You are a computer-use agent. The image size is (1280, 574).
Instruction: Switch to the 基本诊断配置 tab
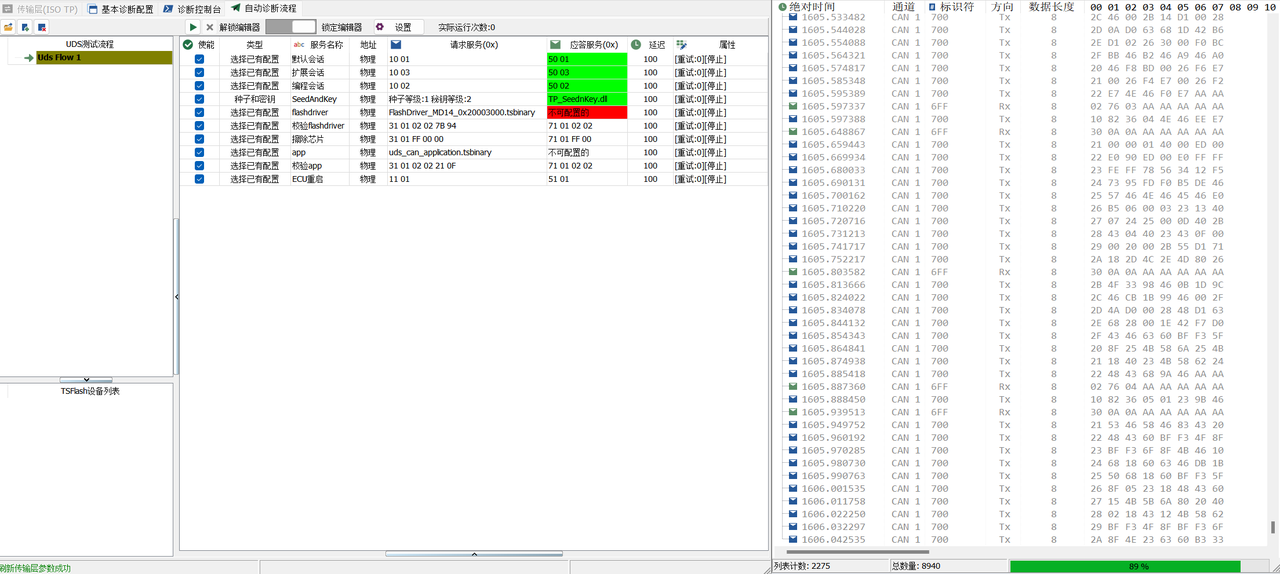coord(120,8)
